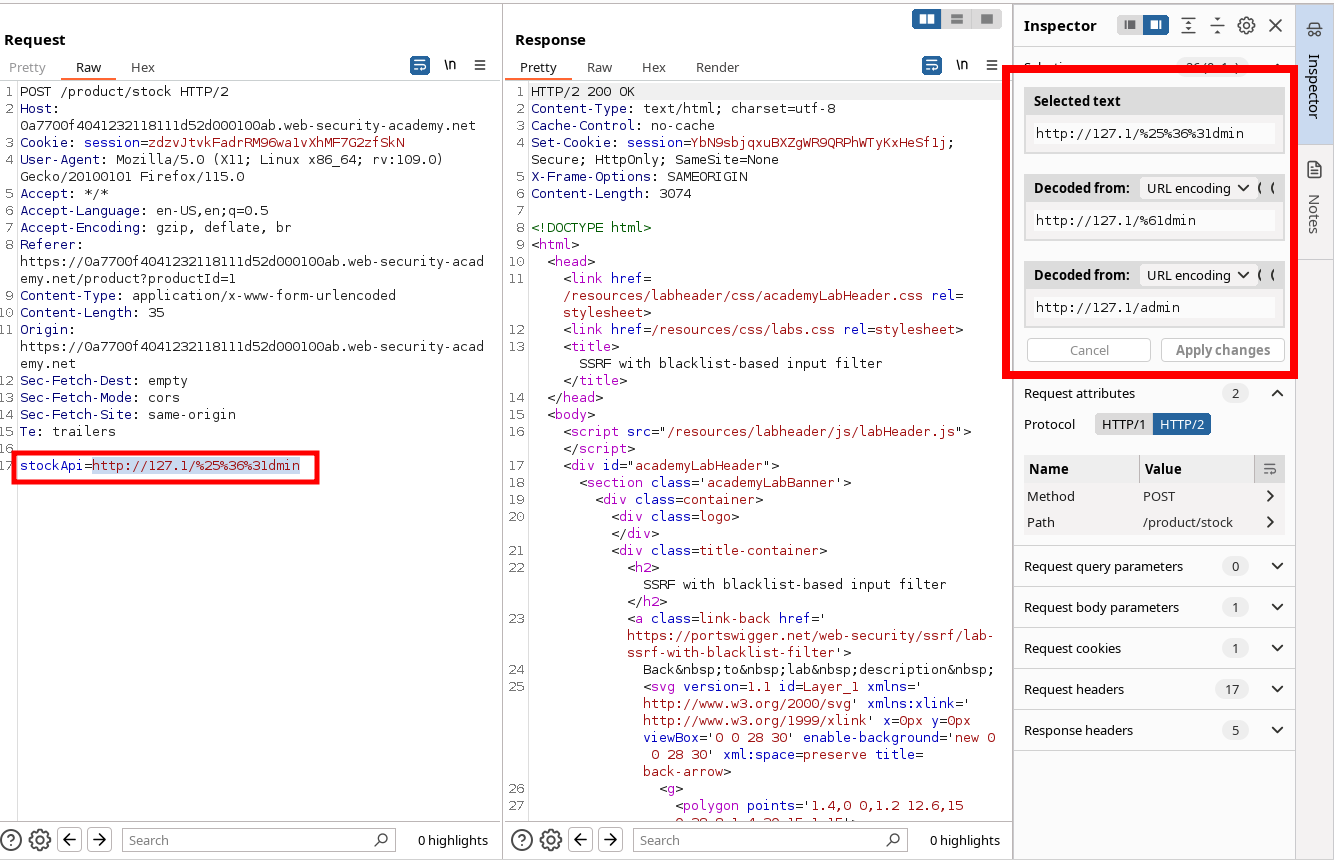Screen dimensions: 1334x860
Task: Collapse the Request attributes section
Action: (1277, 393)
